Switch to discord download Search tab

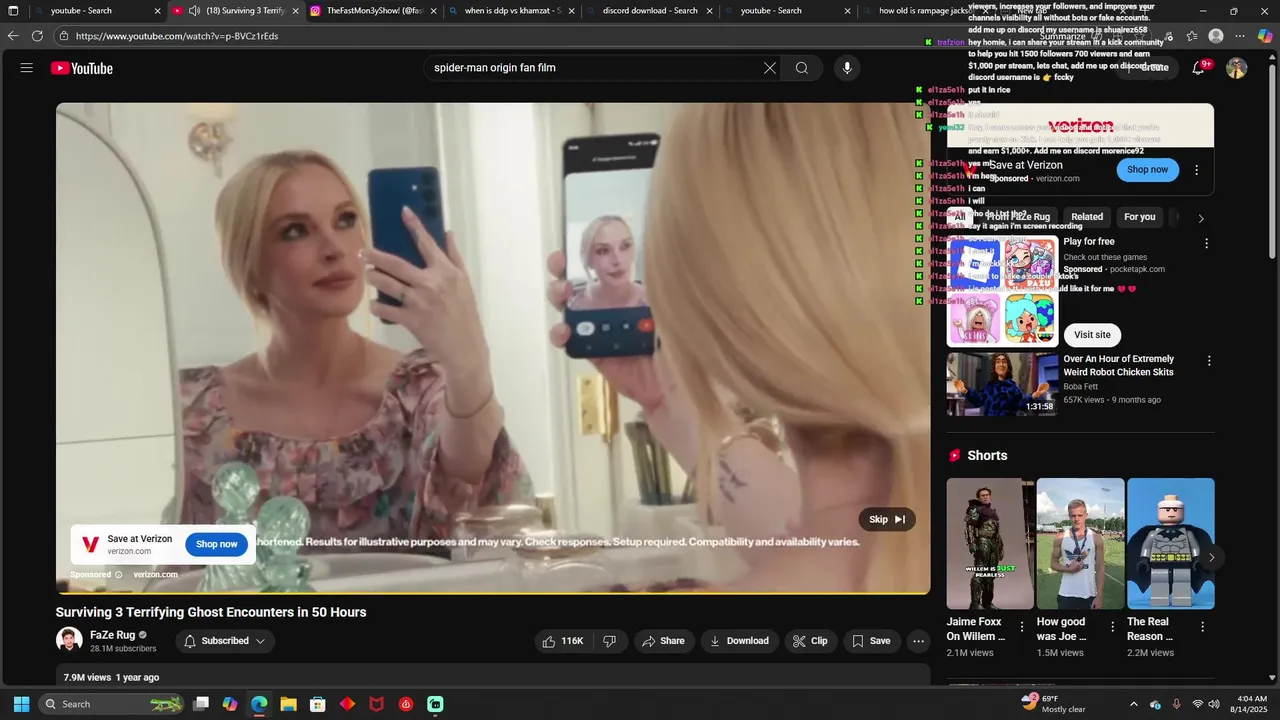(x=649, y=11)
